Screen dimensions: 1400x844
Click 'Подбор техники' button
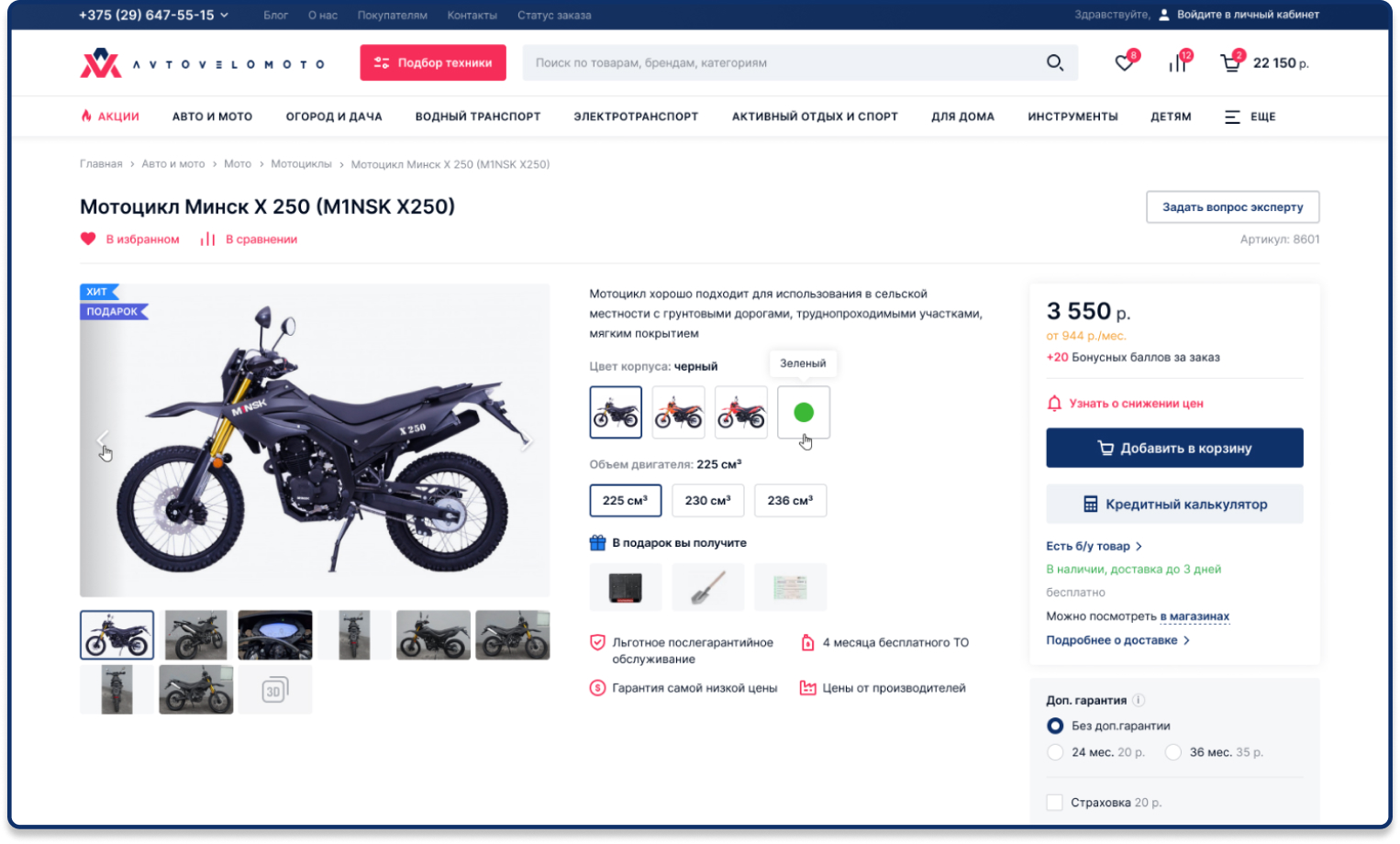[433, 62]
